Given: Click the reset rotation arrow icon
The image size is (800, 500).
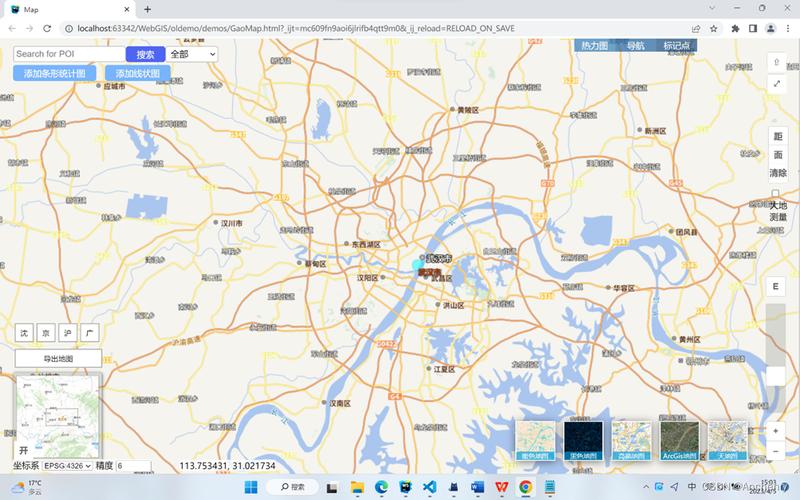Looking at the screenshot, I should click(x=777, y=61).
